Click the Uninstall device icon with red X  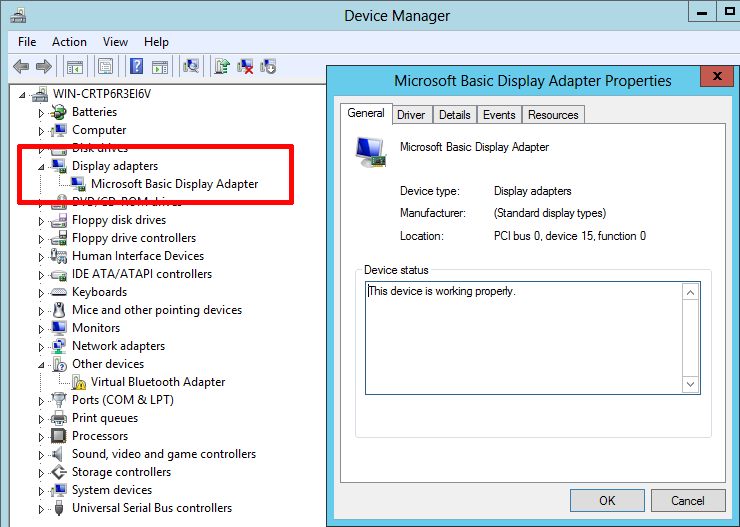click(245, 67)
